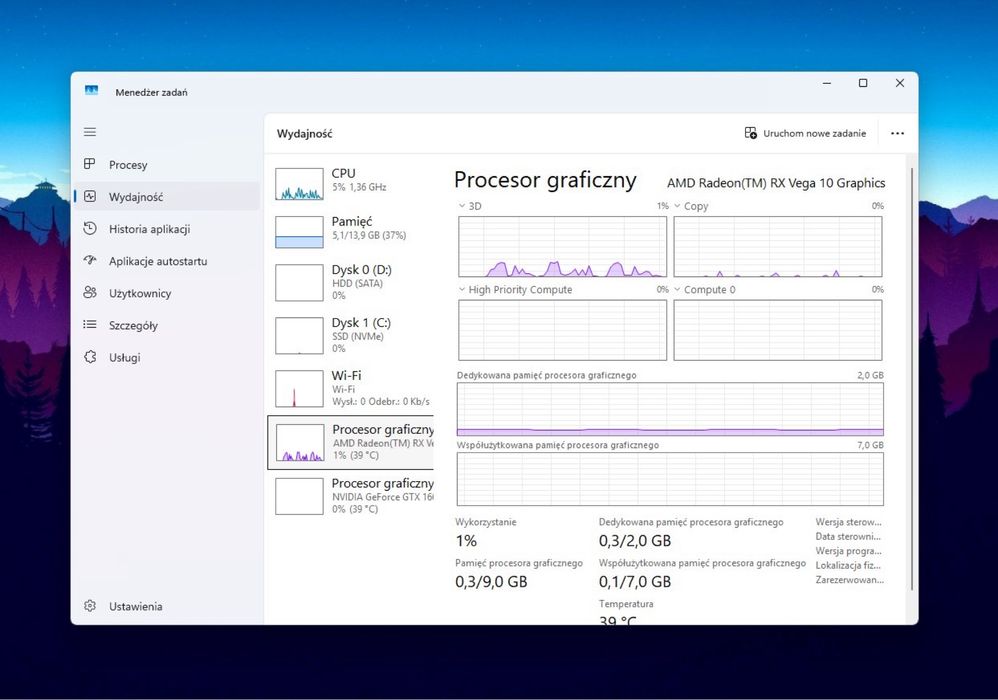
Task: Select the CPU performance entry
Action: [351, 183]
